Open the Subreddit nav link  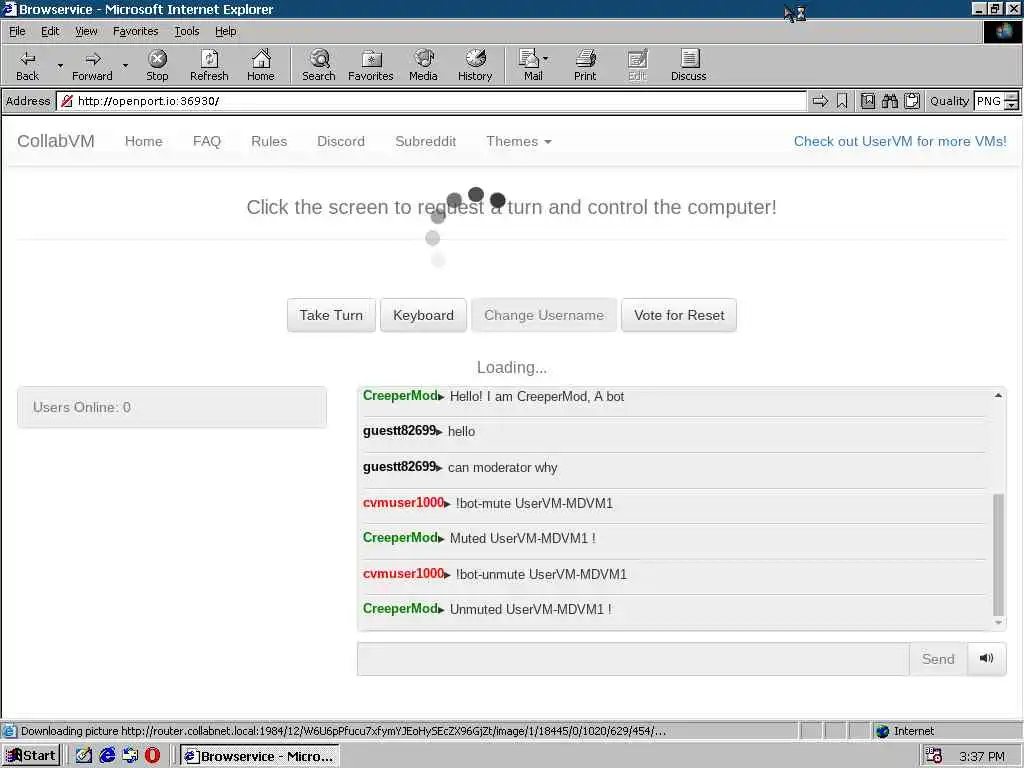click(x=425, y=141)
